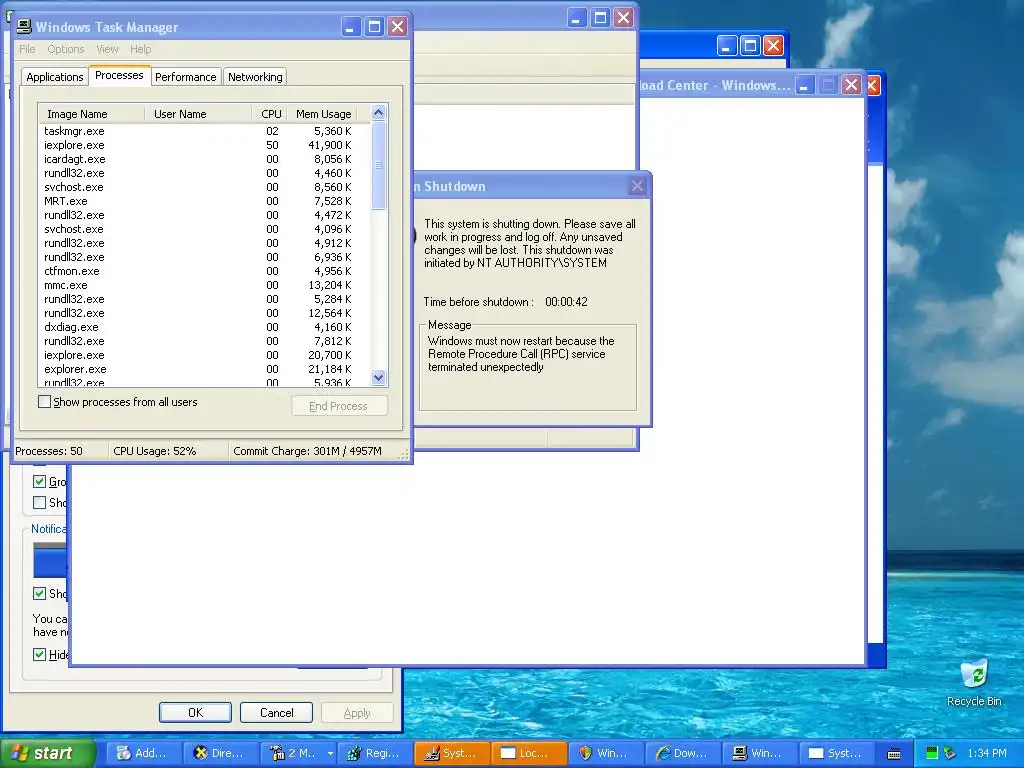Expand the 2 M... taskbar group arrow
1024x768 pixels.
(330, 753)
